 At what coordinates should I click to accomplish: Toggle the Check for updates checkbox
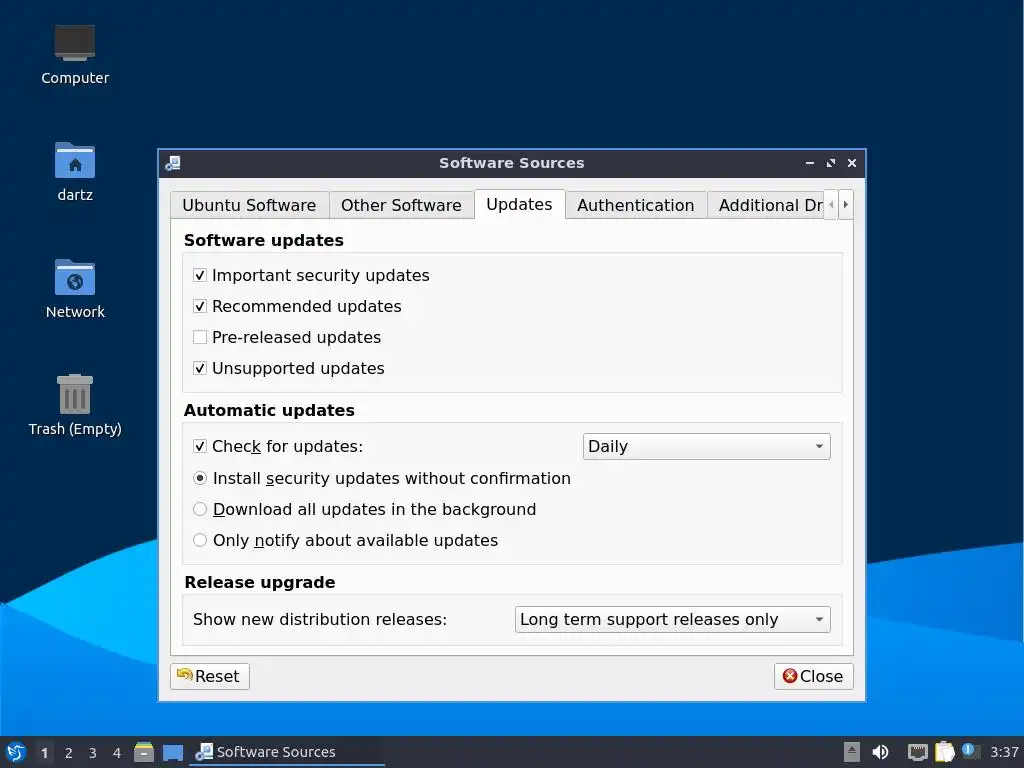200,447
